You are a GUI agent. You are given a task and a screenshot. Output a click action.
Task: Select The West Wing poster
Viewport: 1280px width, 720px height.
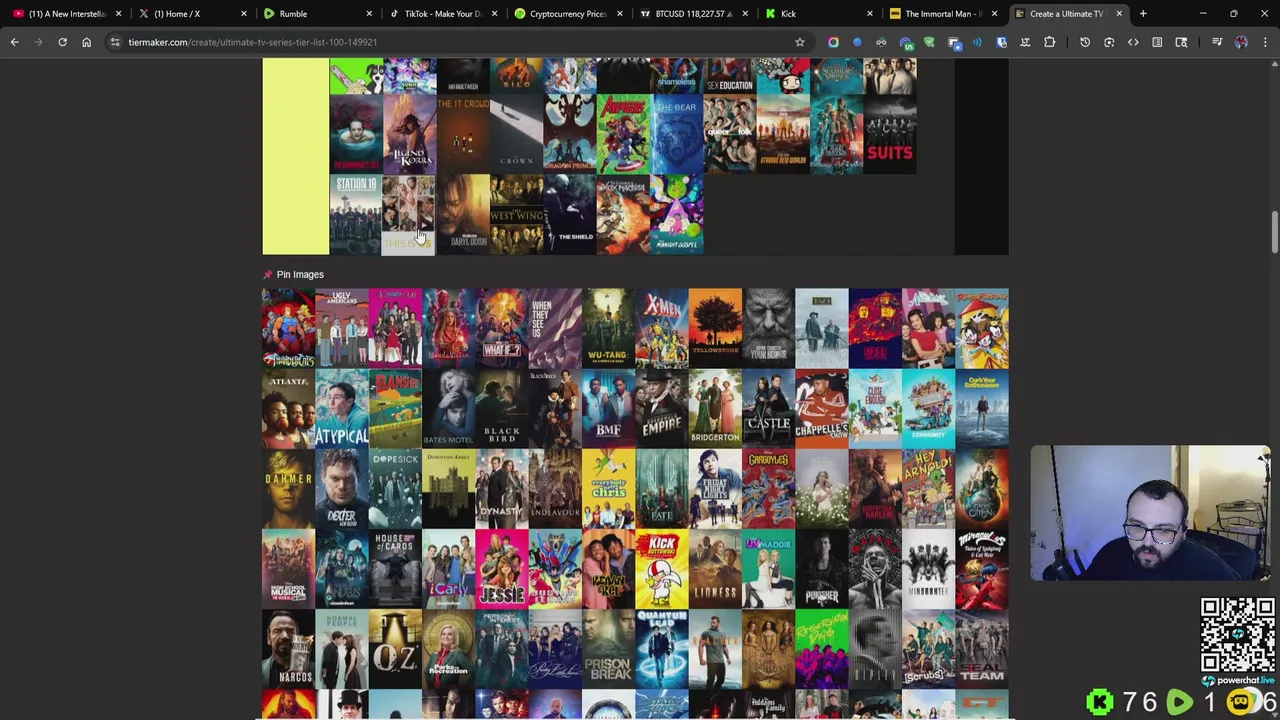coord(516,215)
